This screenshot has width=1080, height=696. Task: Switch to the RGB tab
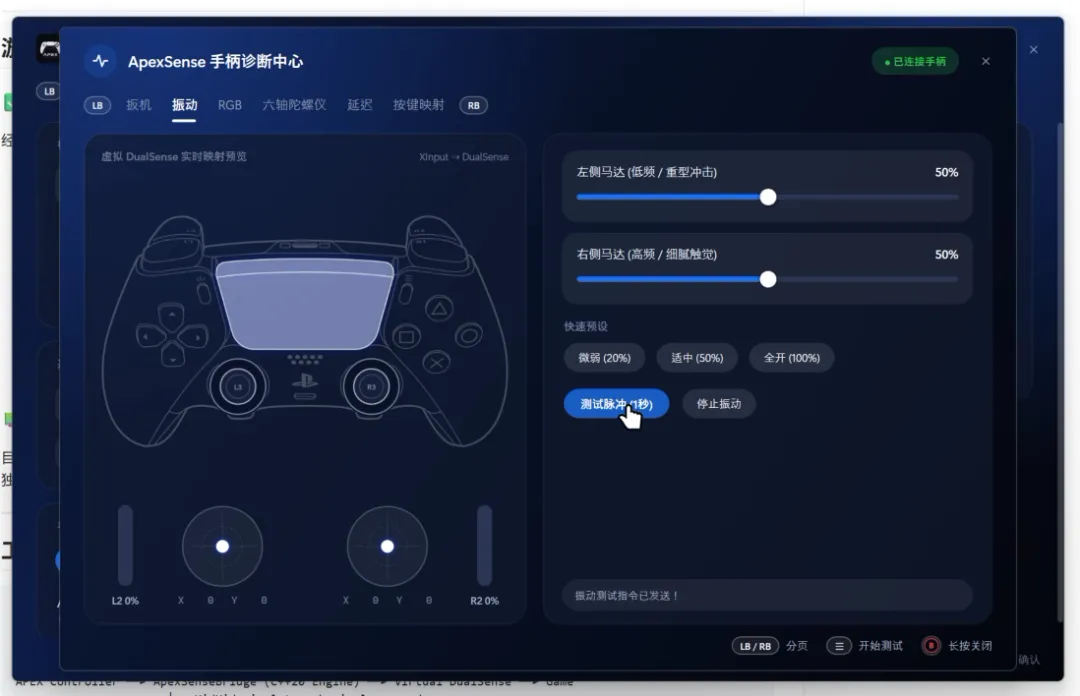coord(229,105)
